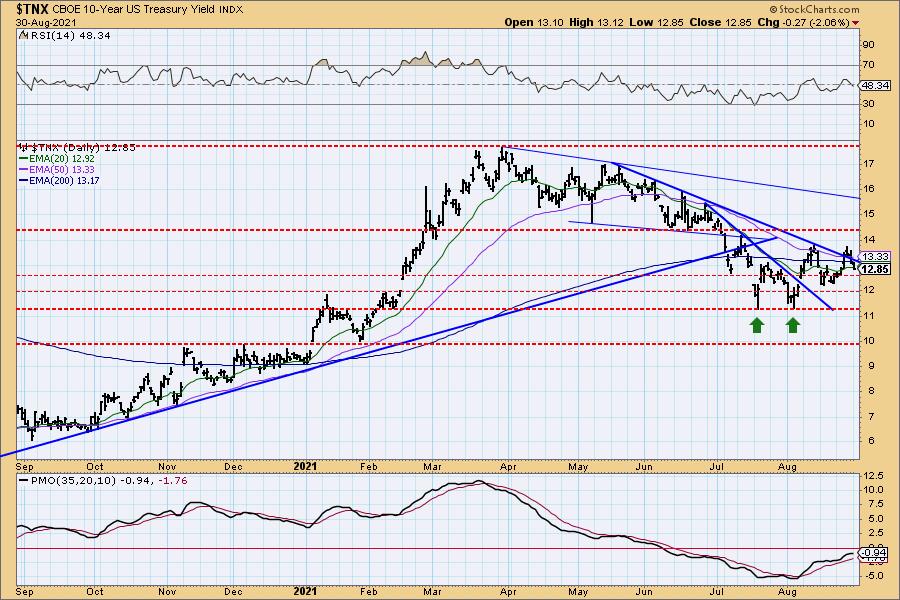Image resolution: width=900 pixels, height=600 pixels.
Task: Click the Jun label on the bottom PMO axis
Action: (x=644, y=591)
